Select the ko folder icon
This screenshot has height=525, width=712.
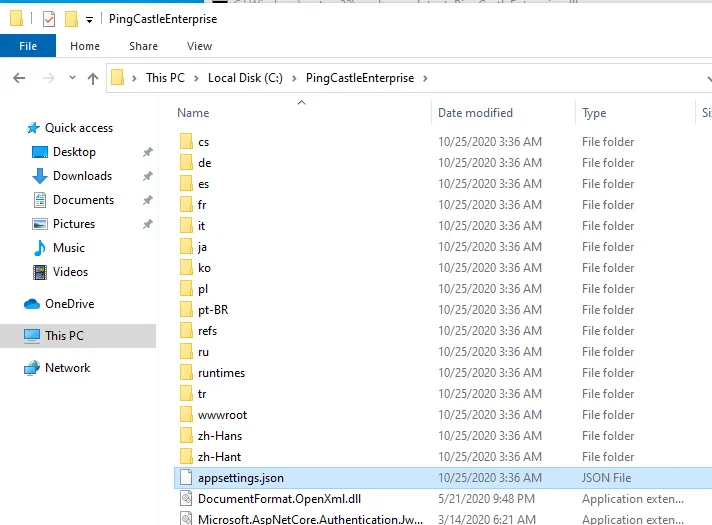click(x=186, y=267)
